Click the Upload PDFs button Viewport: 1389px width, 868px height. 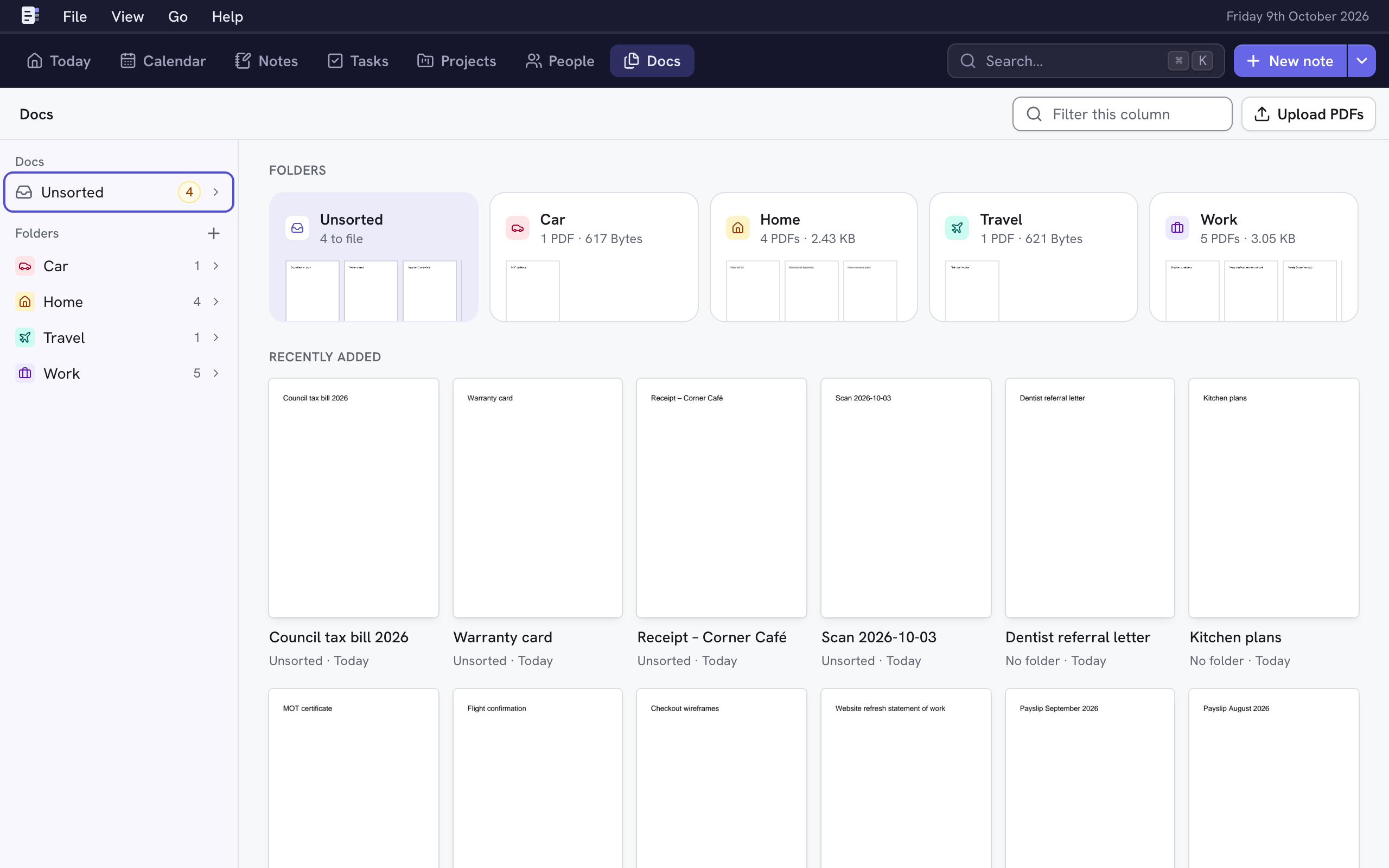pyautogui.click(x=1308, y=114)
